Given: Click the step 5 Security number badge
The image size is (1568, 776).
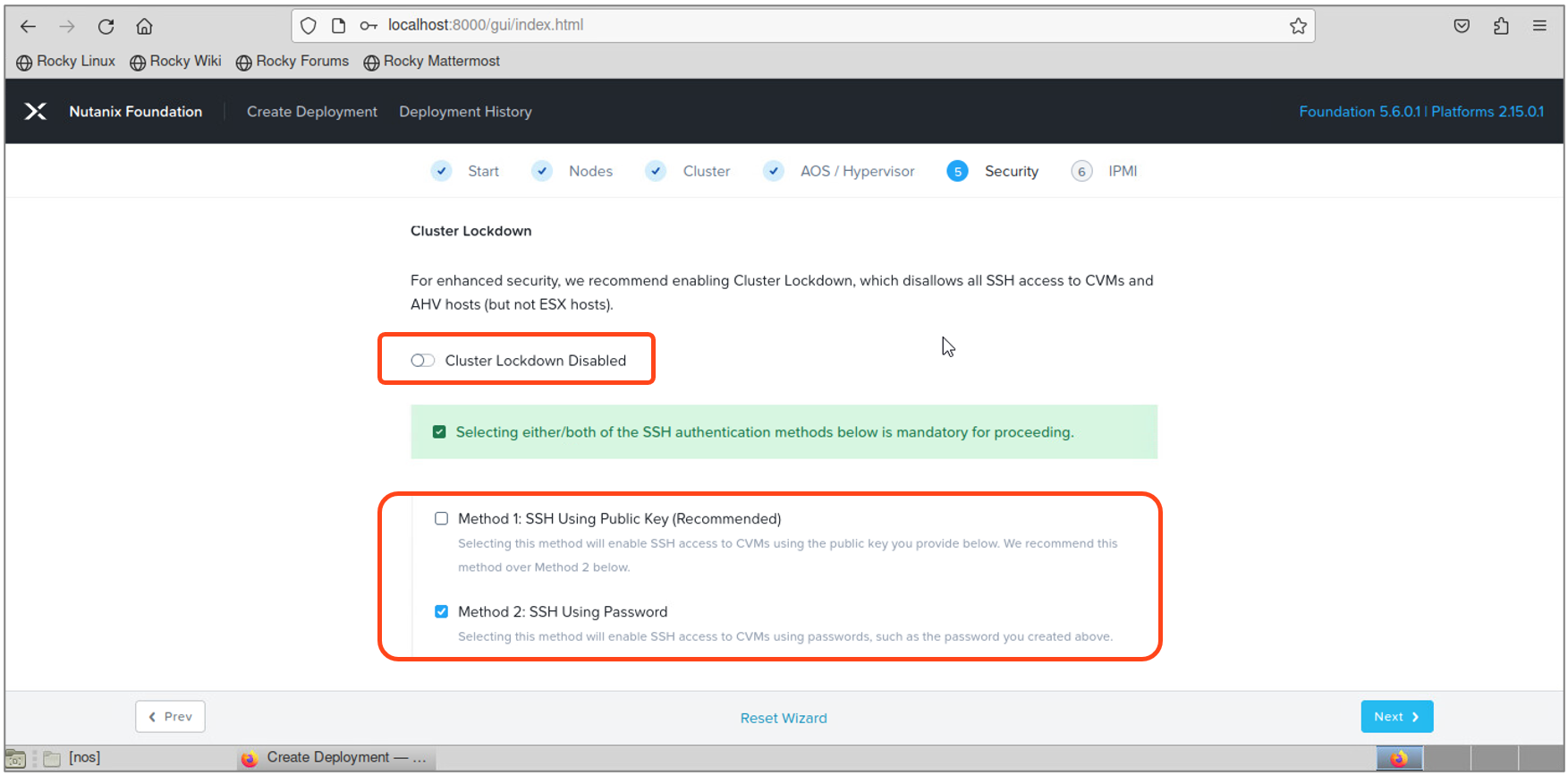Looking at the screenshot, I should coord(957,171).
